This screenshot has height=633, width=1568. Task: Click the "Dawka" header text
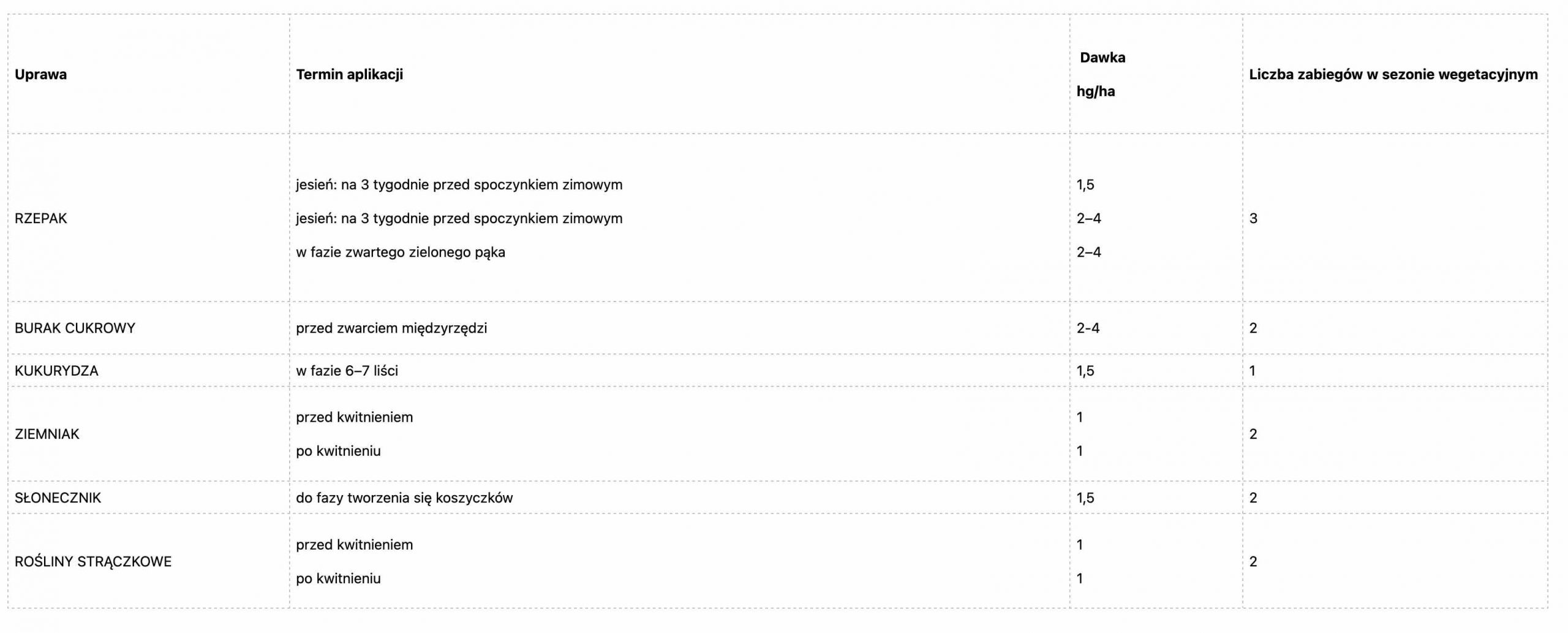tap(1102, 58)
